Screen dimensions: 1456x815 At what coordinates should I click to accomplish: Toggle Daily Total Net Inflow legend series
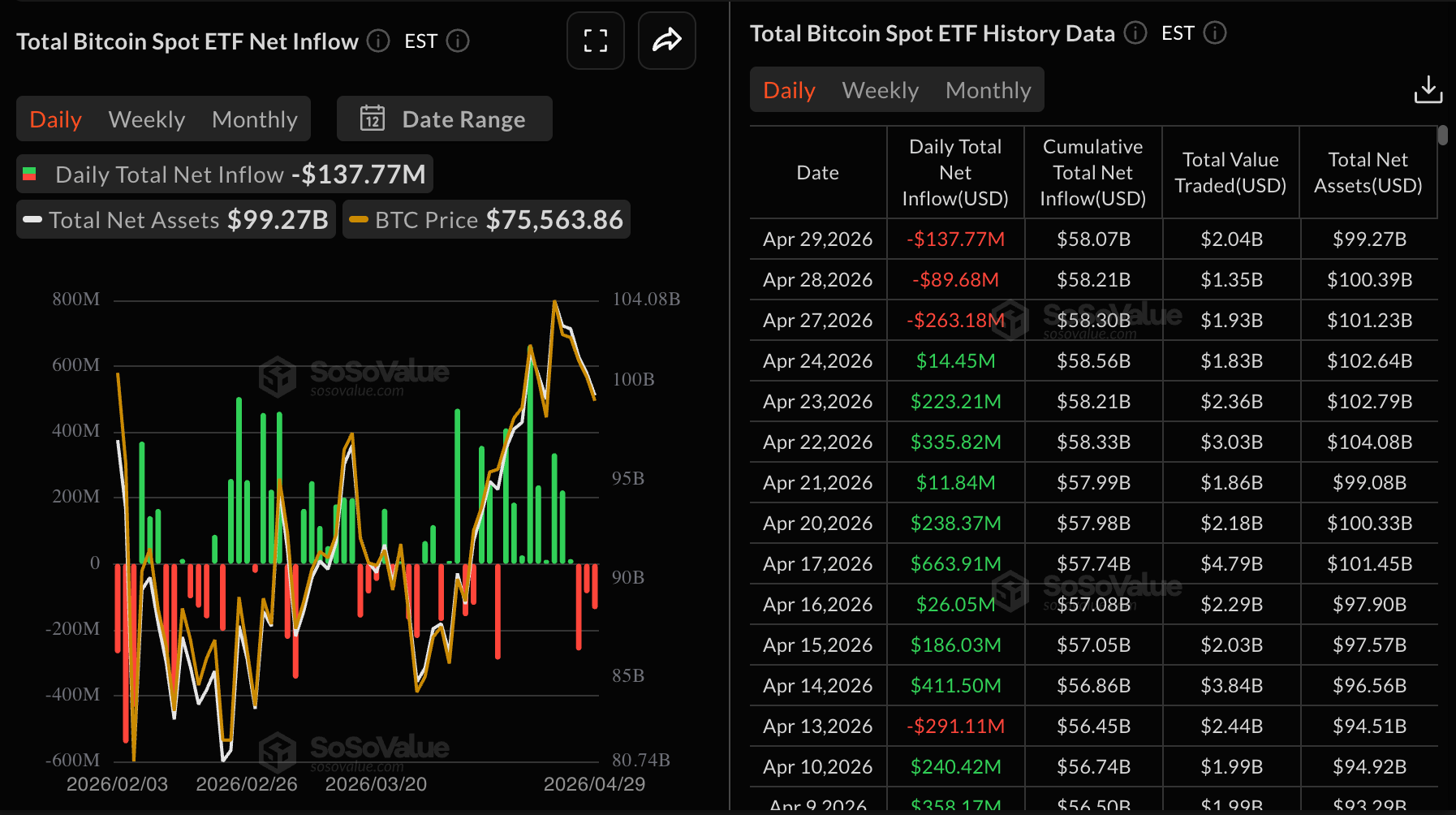[224, 175]
